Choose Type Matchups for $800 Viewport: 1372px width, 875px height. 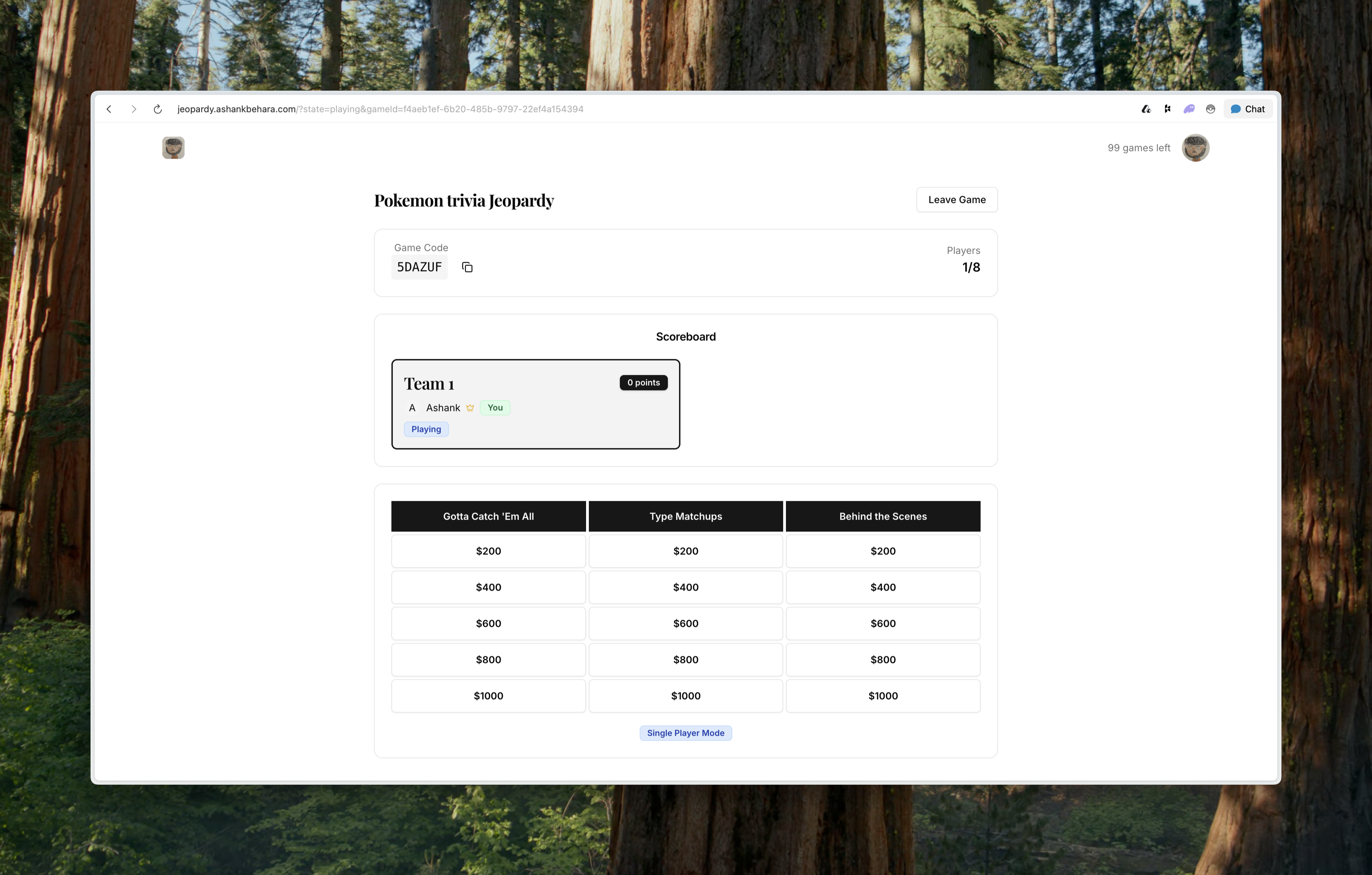685,660
